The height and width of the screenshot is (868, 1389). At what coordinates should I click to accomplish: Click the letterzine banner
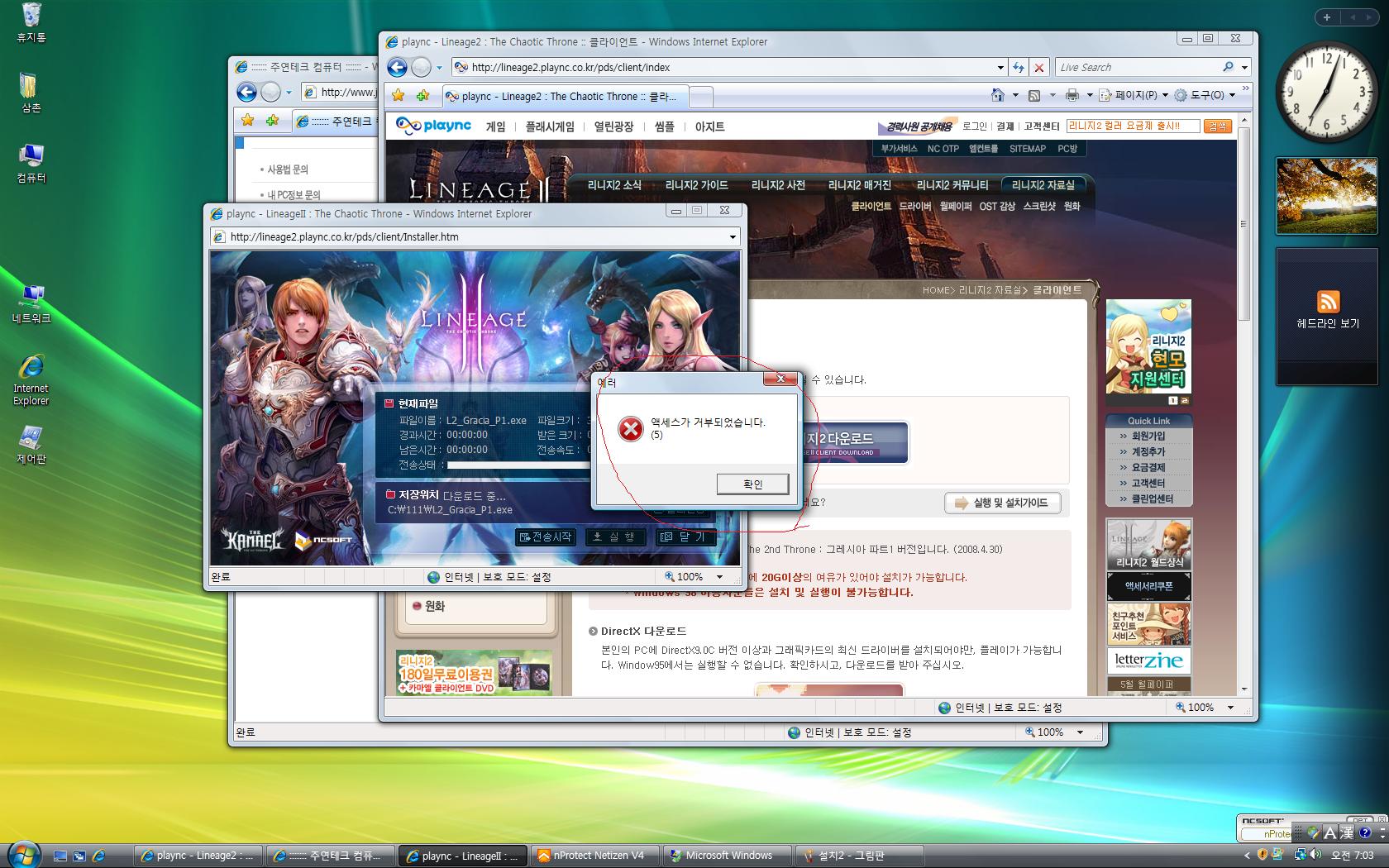[x=1148, y=661]
